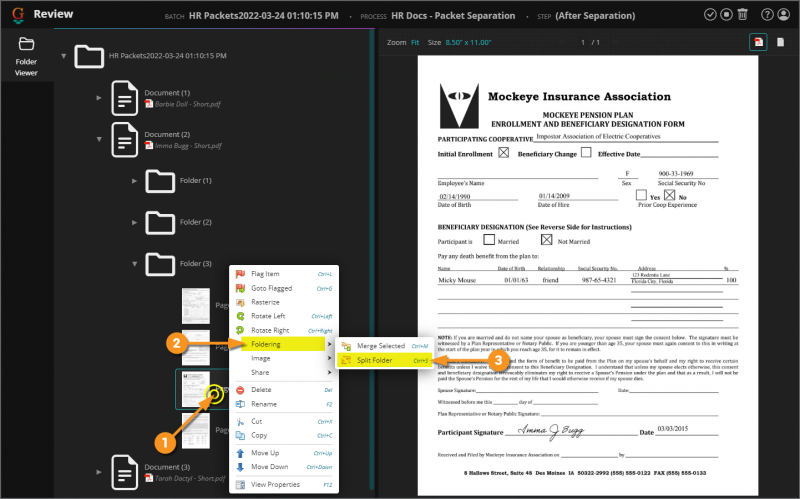Expand Document (1) tree node

(x=99, y=97)
